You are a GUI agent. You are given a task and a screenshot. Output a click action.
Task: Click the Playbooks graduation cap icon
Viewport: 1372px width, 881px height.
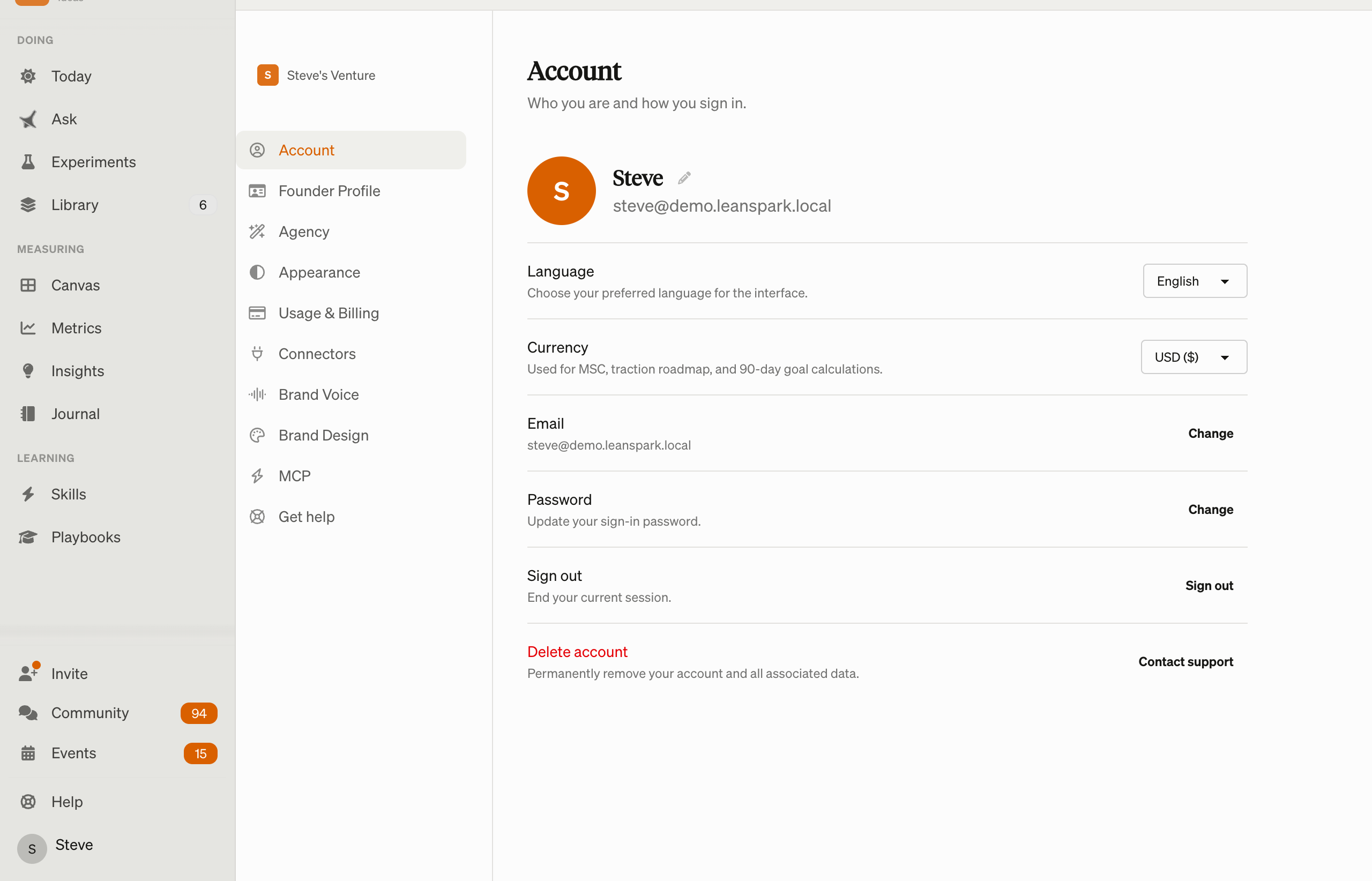pos(28,536)
